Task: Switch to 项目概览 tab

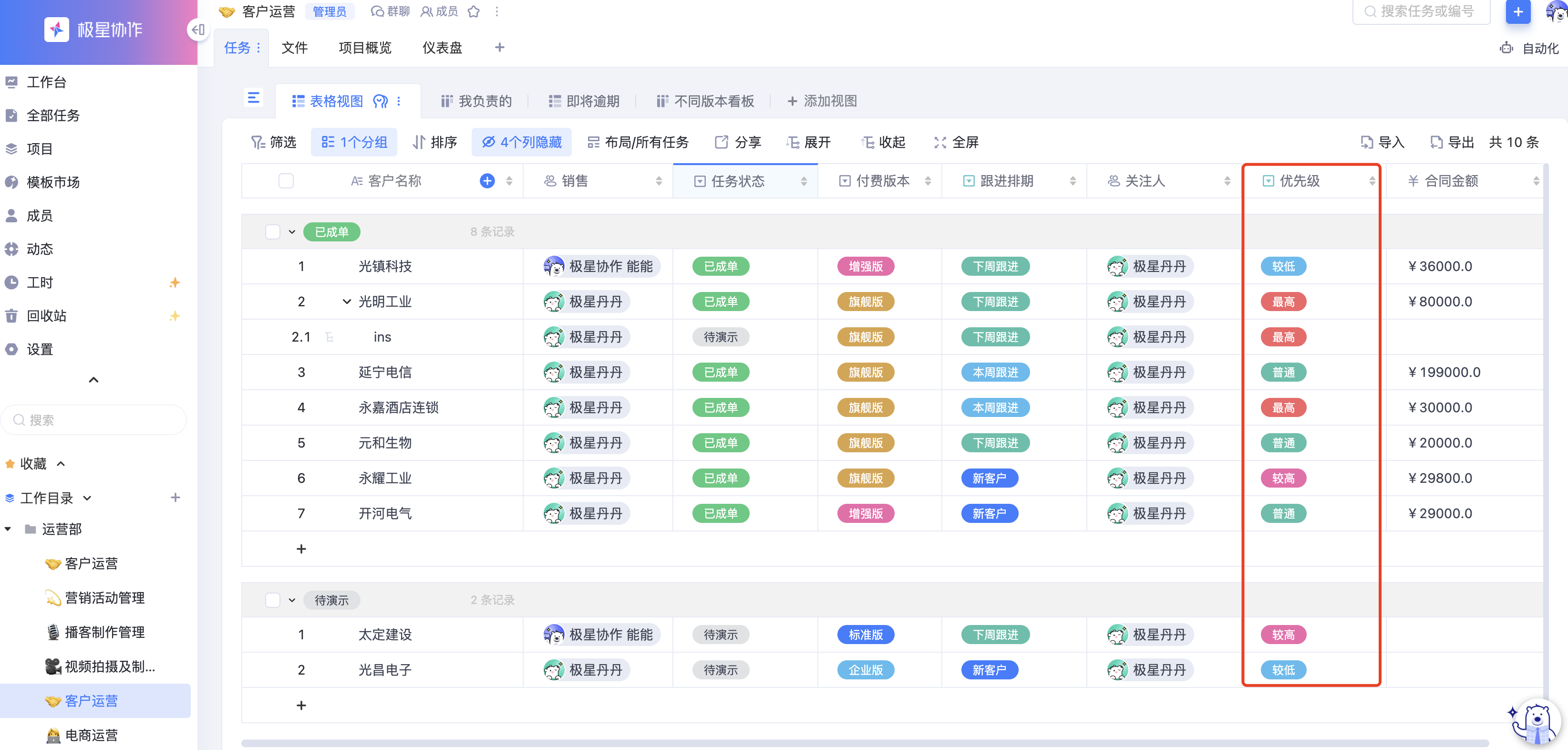Action: point(365,48)
